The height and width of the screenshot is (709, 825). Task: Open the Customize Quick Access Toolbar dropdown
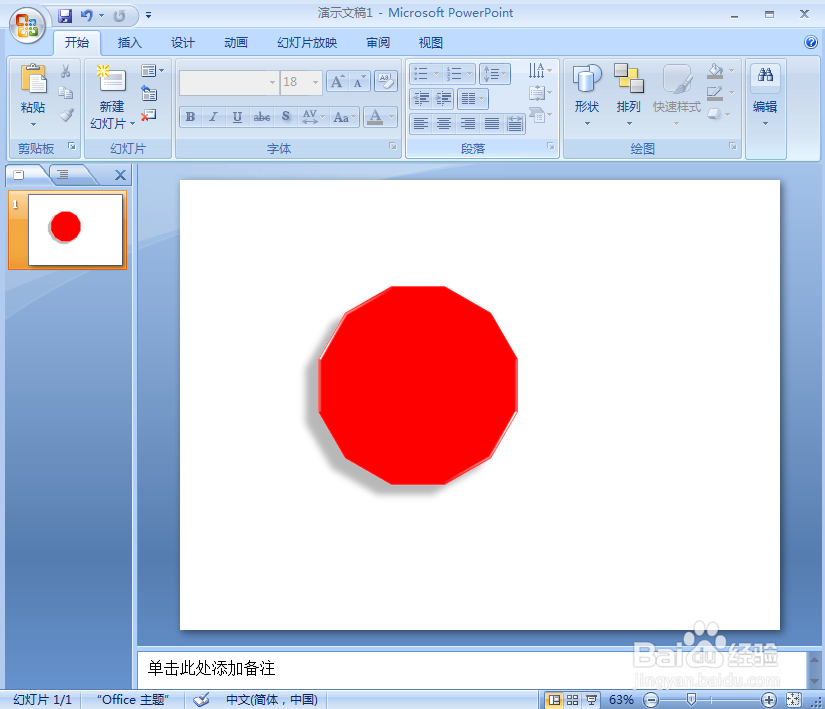point(148,16)
